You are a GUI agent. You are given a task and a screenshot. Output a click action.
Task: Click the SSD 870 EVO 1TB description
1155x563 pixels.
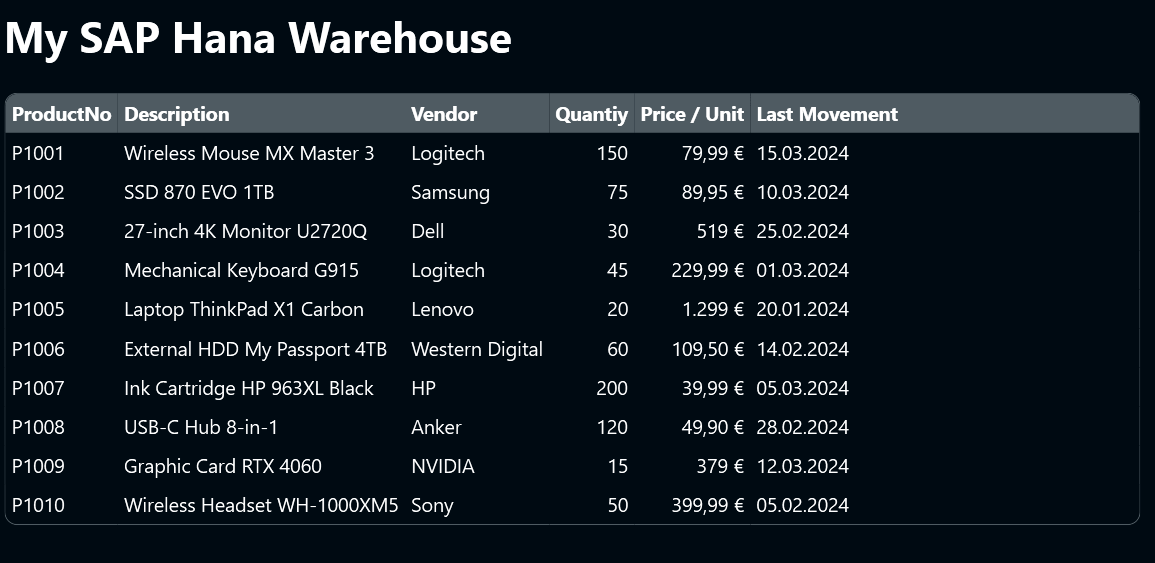(199, 193)
